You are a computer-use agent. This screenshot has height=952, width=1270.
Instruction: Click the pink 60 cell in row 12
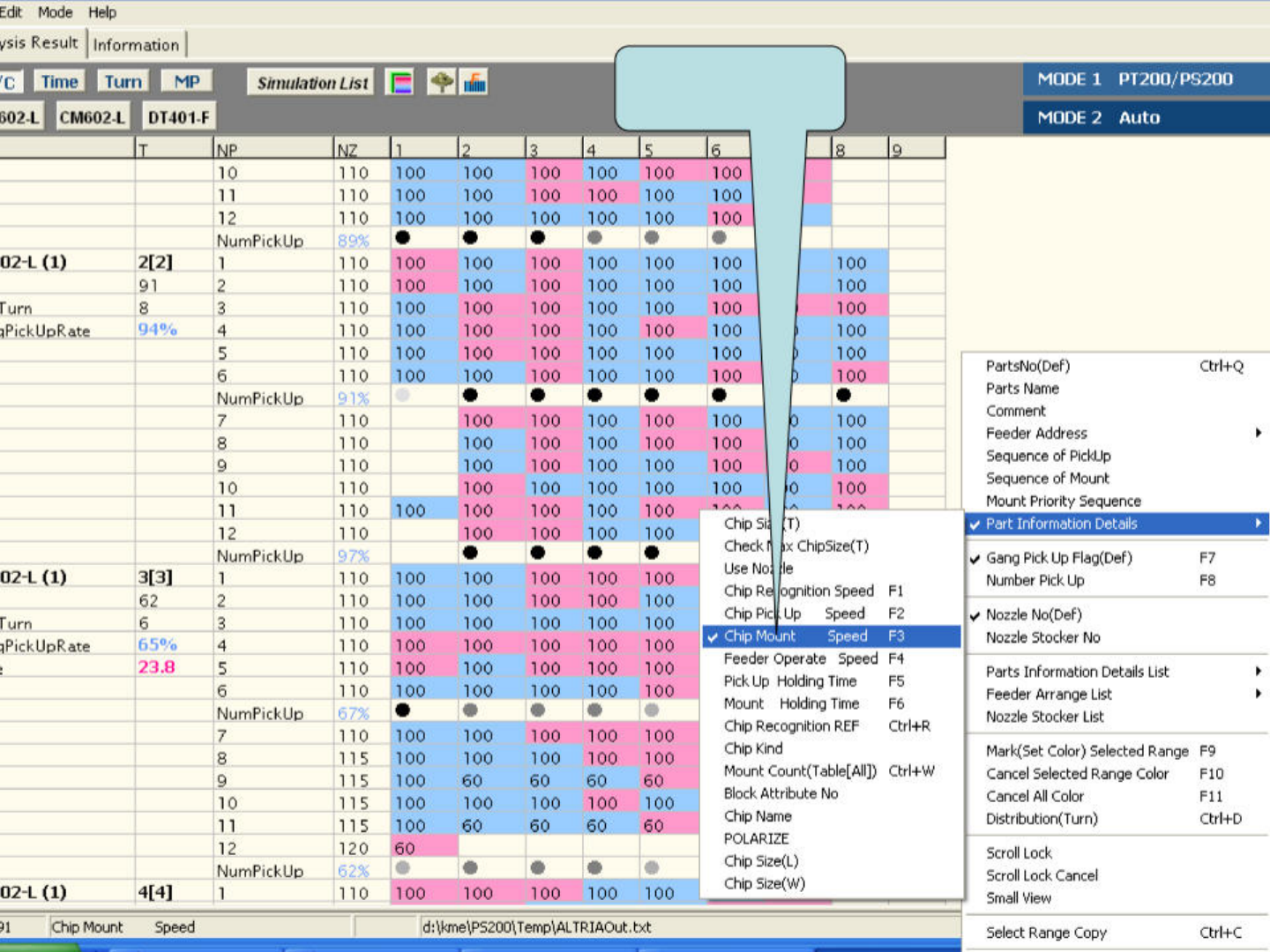[423, 848]
